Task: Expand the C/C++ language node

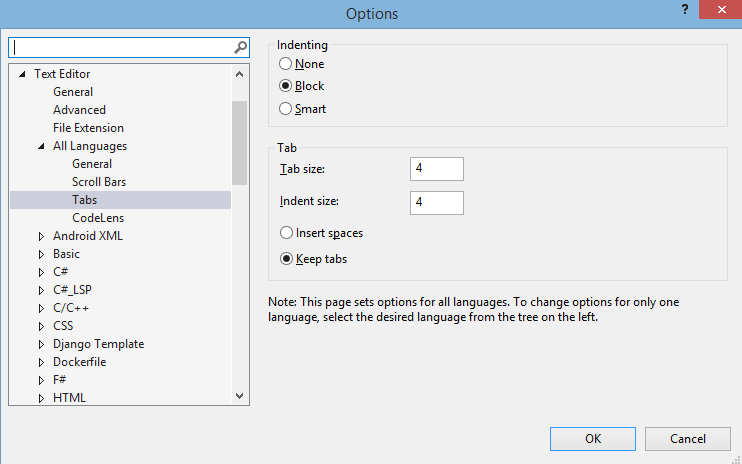Action: coord(41,308)
